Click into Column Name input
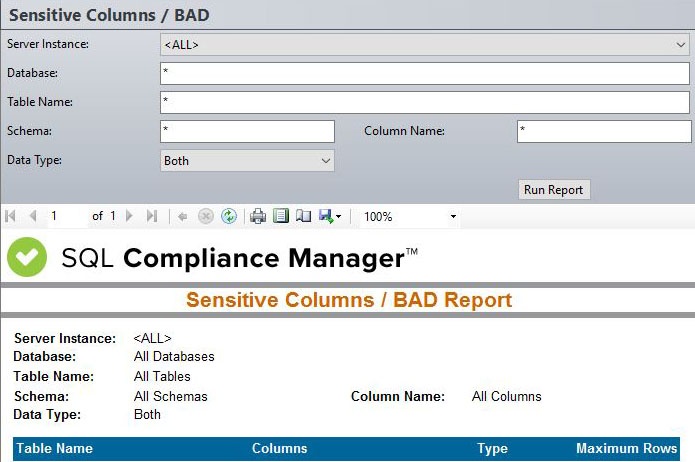The height and width of the screenshot is (462, 695). [603, 131]
